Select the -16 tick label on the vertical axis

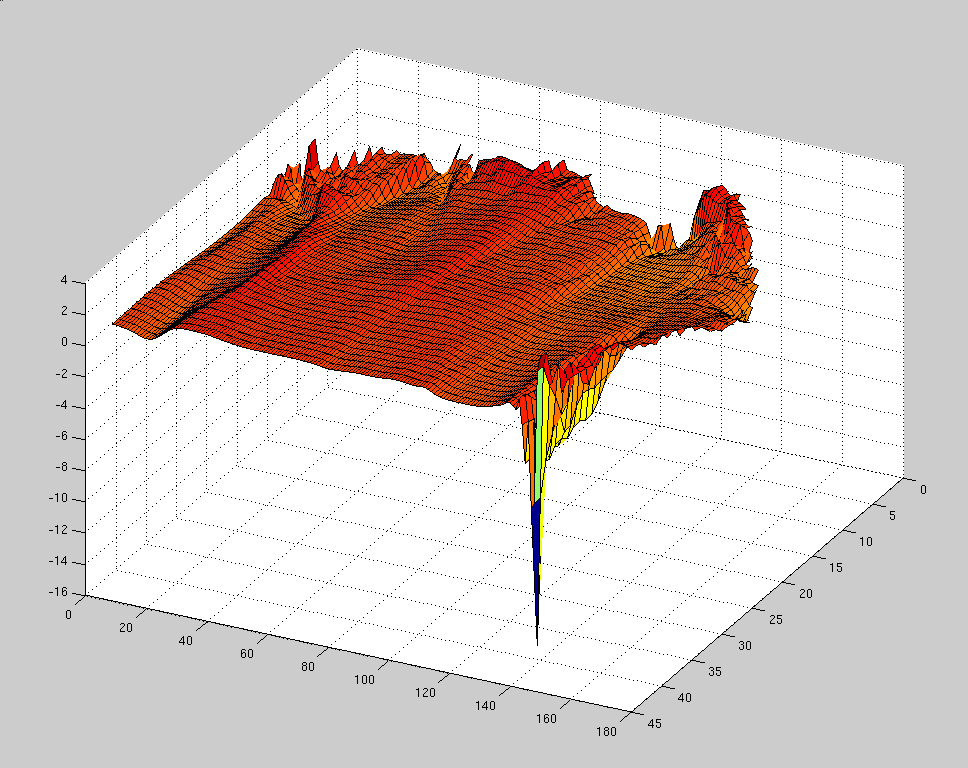(56, 592)
